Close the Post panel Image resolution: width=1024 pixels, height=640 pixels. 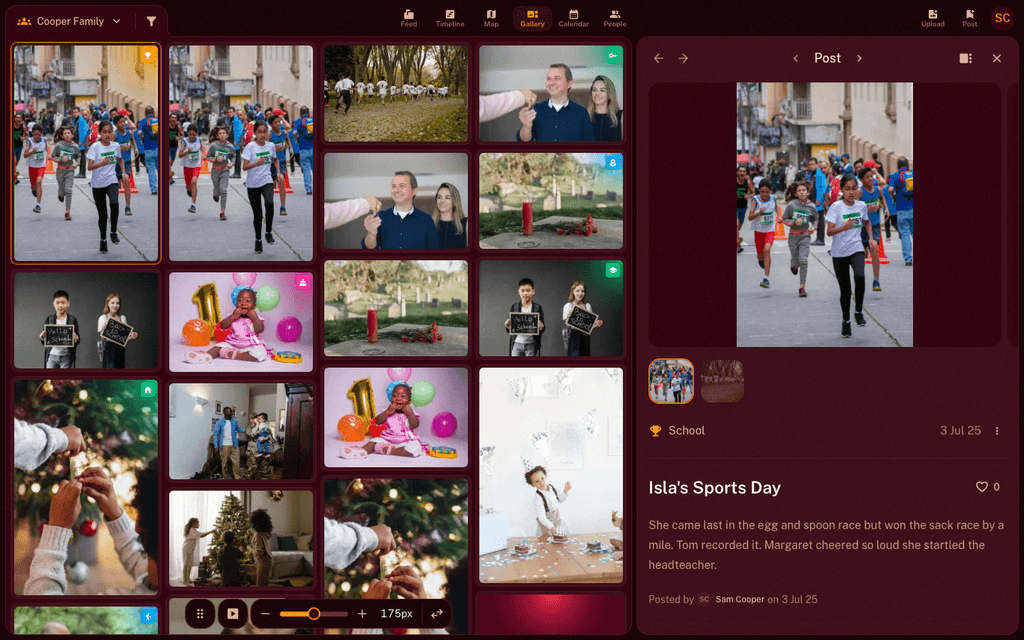tap(997, 59)
